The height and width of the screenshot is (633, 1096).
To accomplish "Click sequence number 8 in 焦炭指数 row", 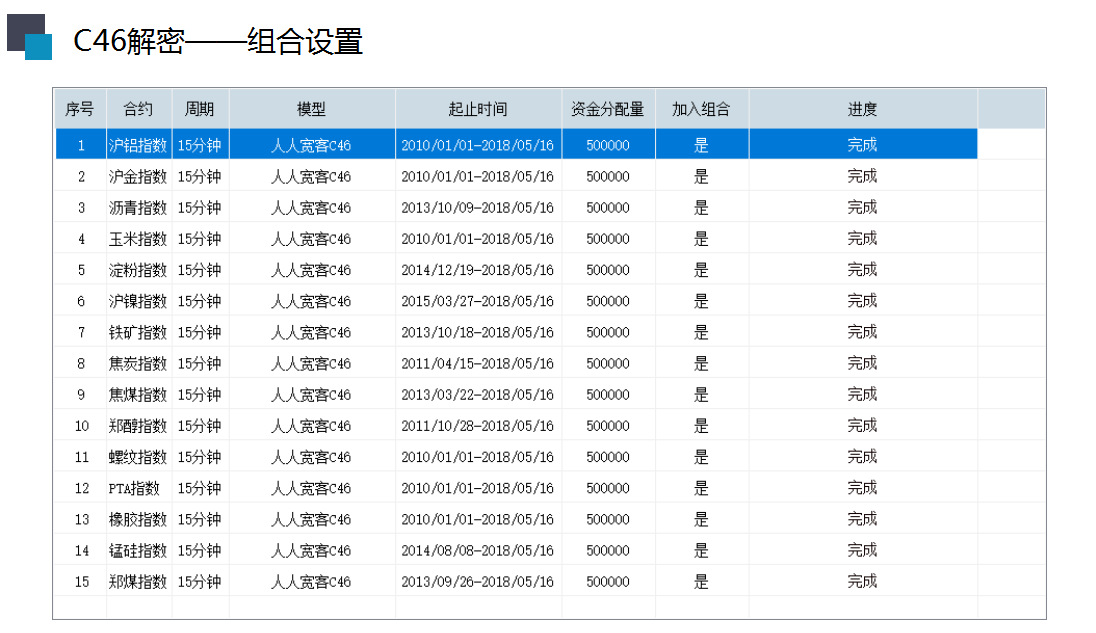I will [x=81, y=363].
